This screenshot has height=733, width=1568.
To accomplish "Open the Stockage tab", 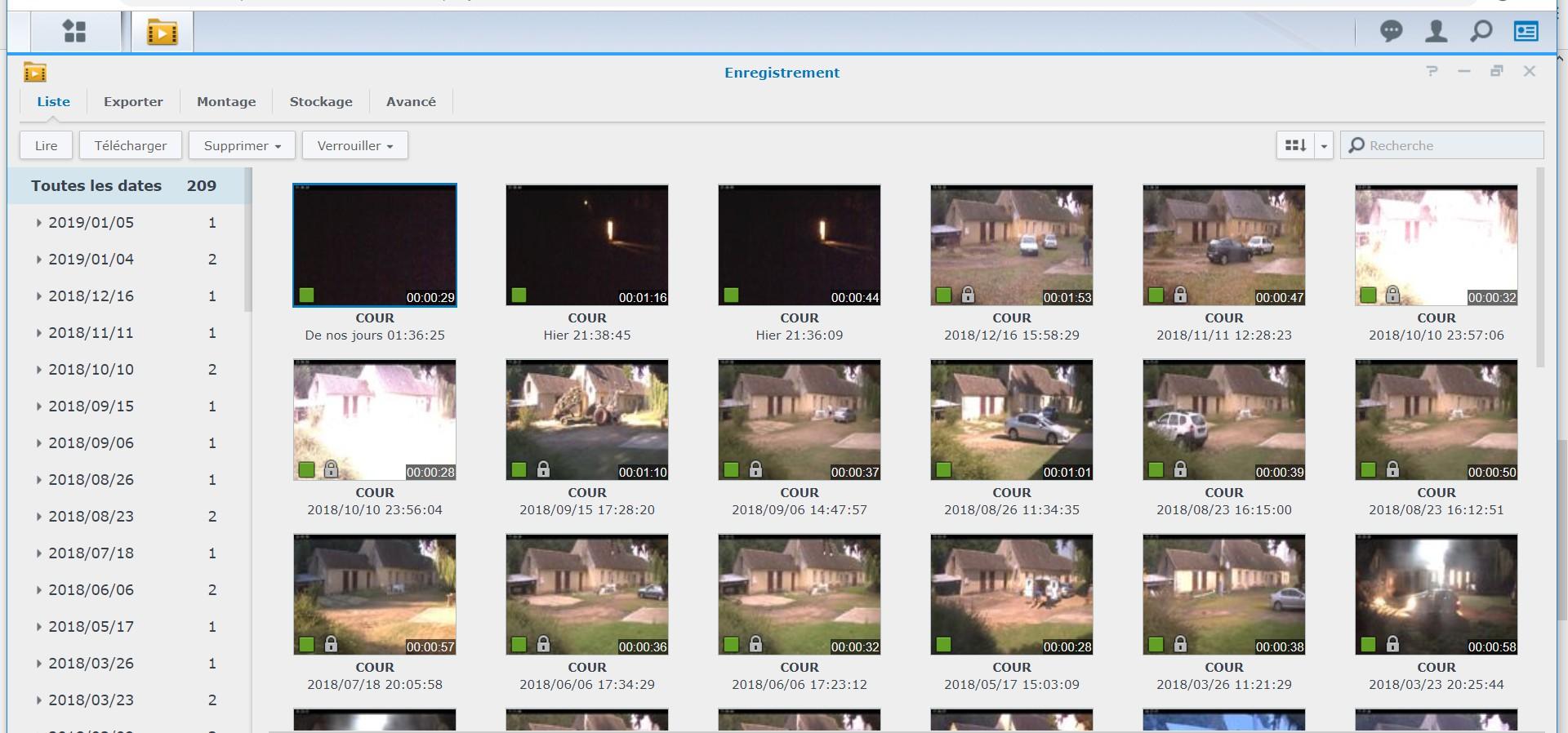I will (321, 102).
